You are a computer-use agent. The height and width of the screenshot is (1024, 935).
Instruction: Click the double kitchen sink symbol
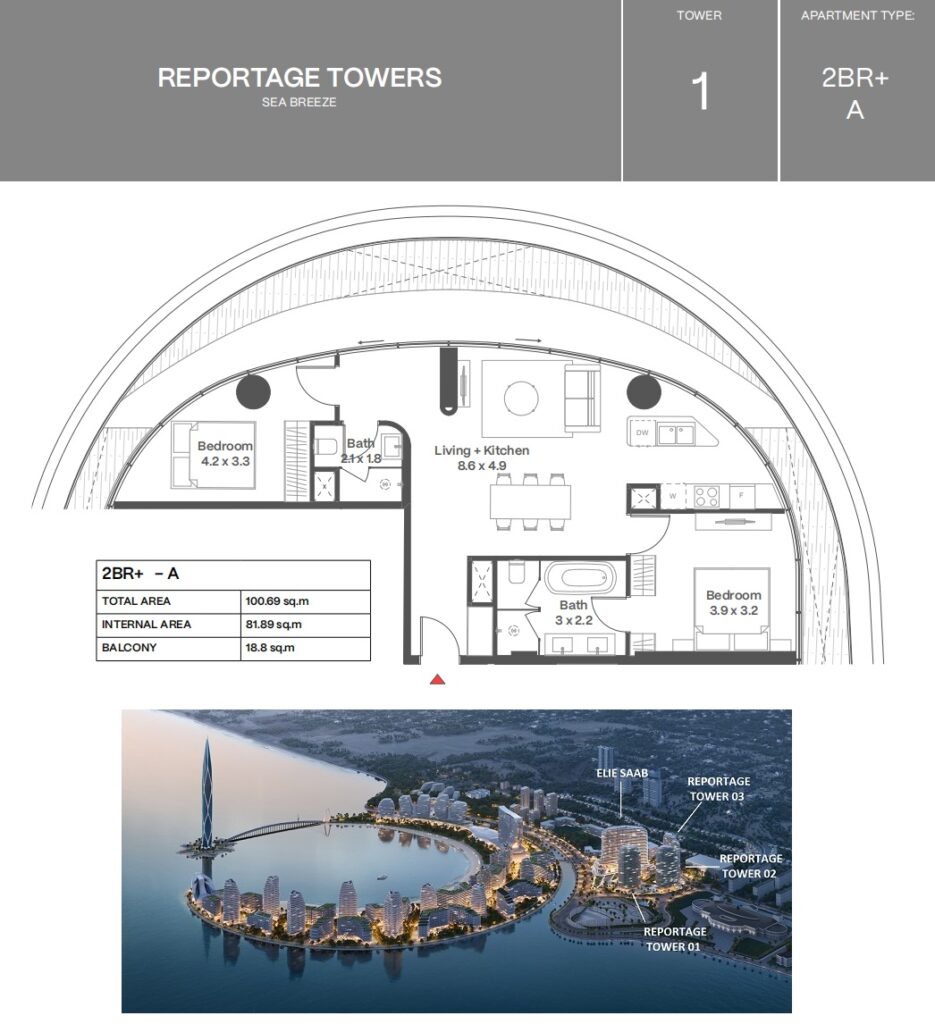[675, 433]
